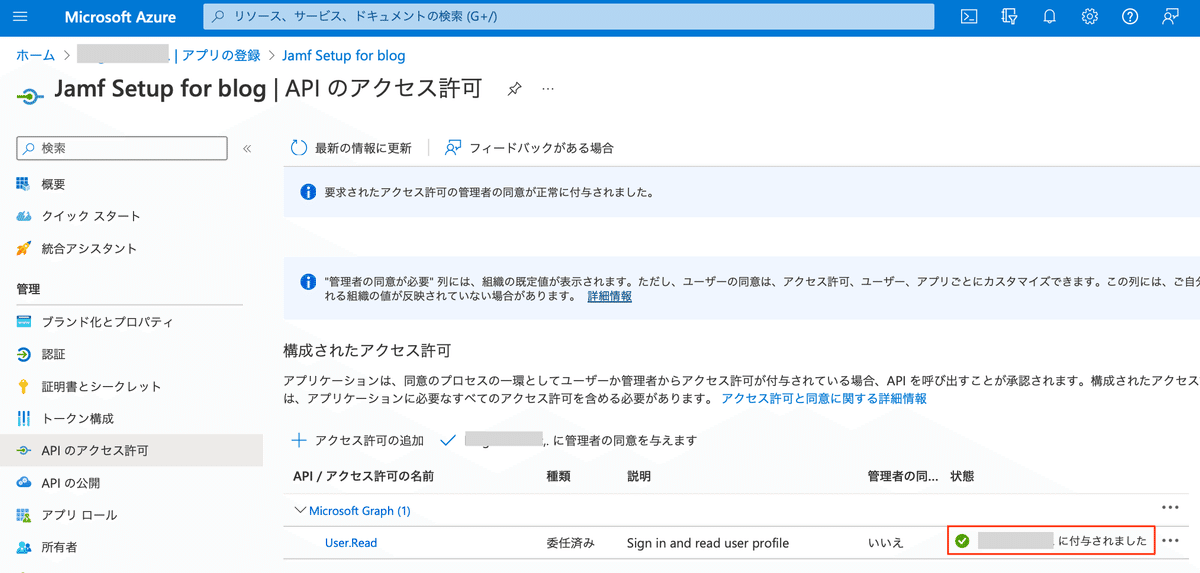The width and height of the screenshot is (1200, 573).
Task: Open the 詳細情報 link in info banner
Action: coord(610,297)
